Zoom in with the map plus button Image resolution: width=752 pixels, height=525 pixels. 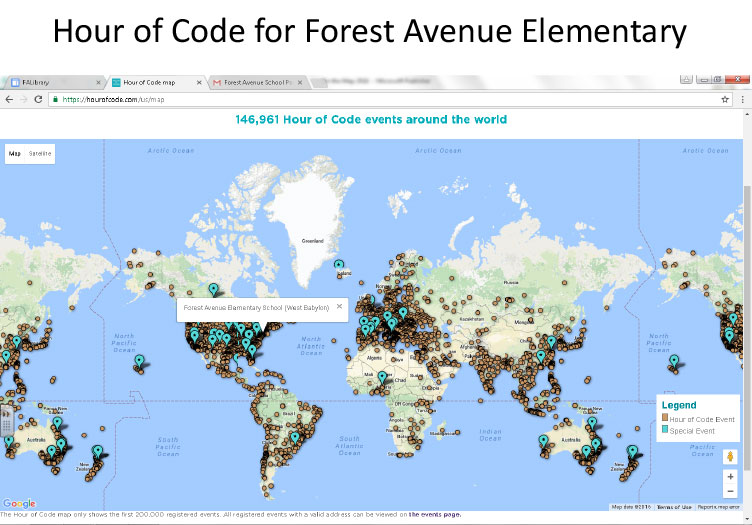coord(730,477)
